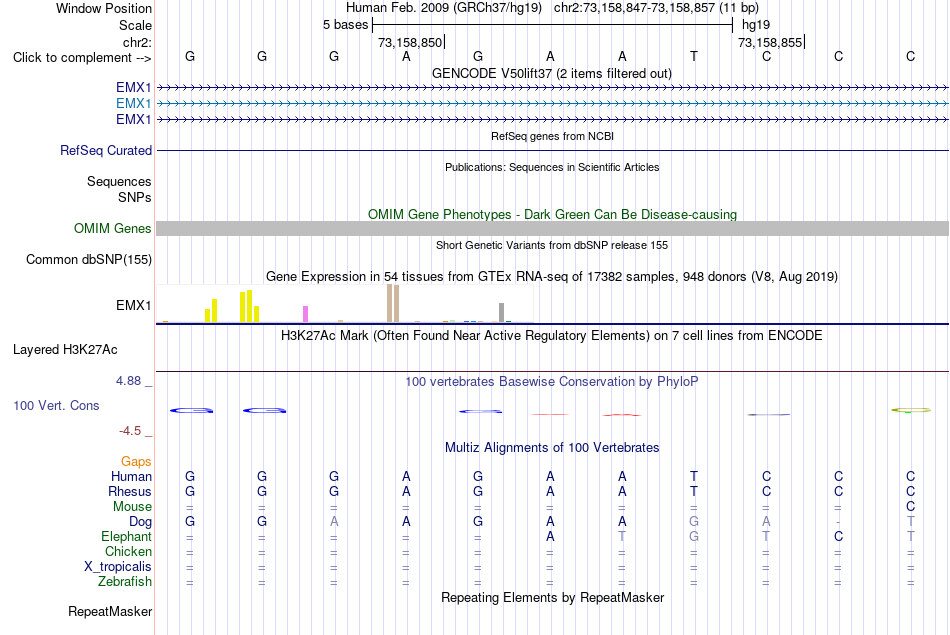Click the dark gray bar in GTEx chart

[501, 312]
